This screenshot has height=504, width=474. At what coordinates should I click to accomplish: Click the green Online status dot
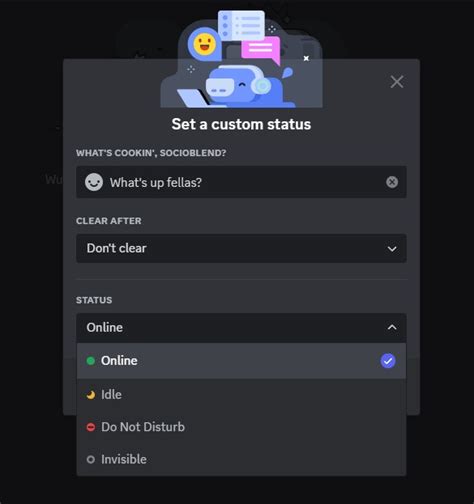click(91, 361)
